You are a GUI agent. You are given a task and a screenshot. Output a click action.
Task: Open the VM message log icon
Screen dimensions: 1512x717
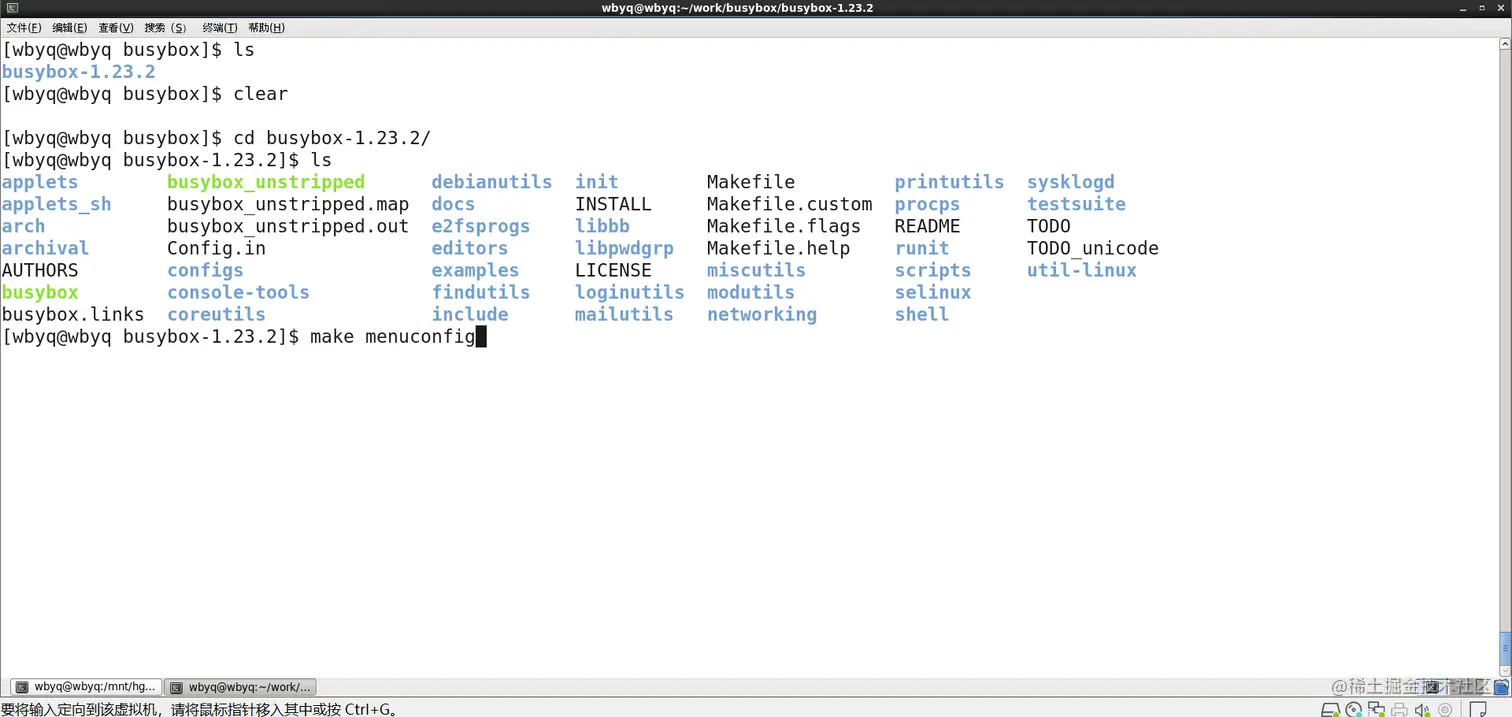tap(1478, 709)
